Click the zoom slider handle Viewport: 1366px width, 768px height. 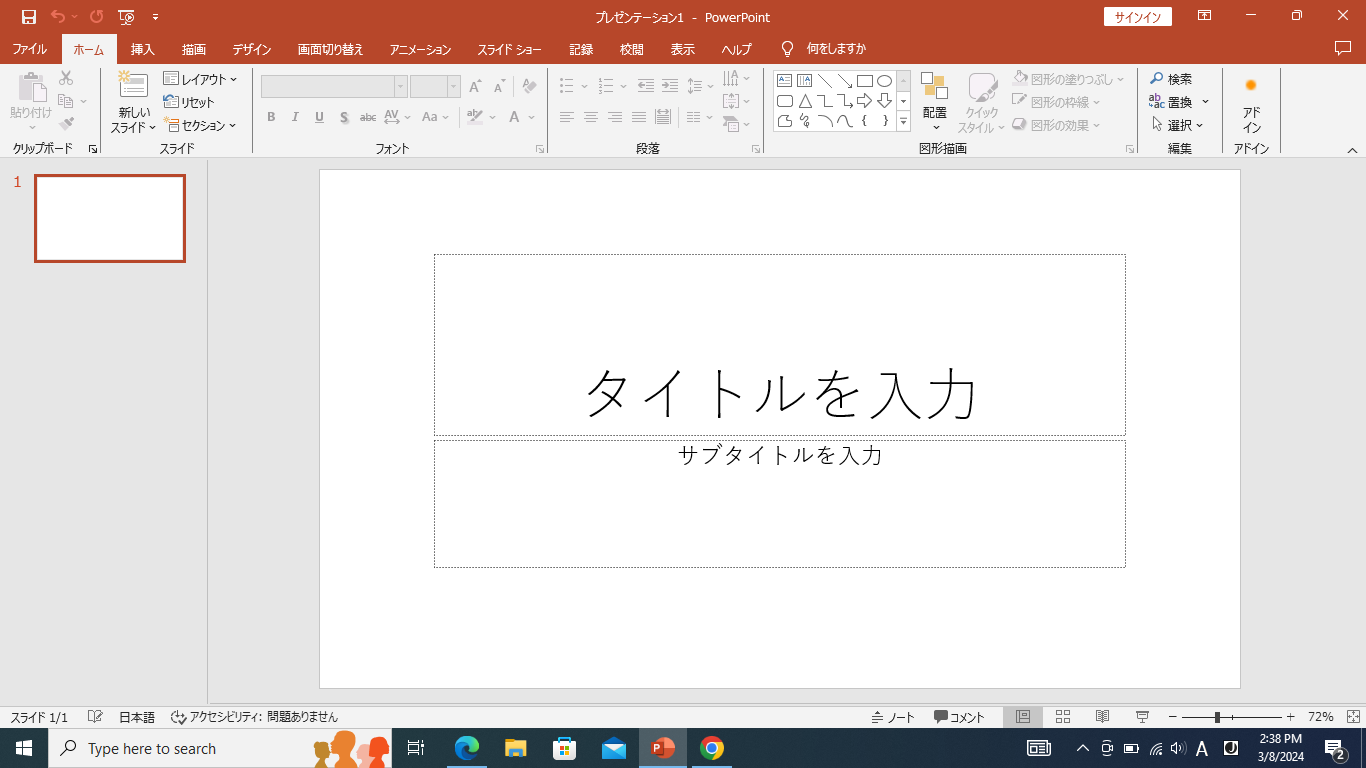tap(1217, 717)
